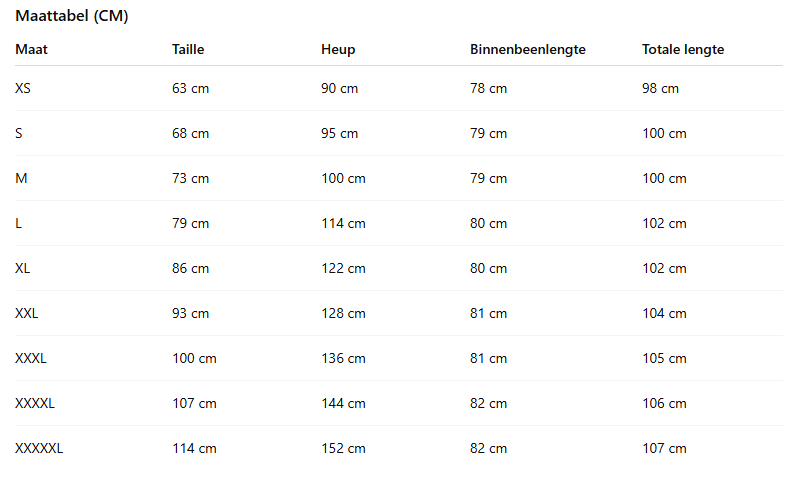
Task: Click the Maat column header
Action: point(30,49)
